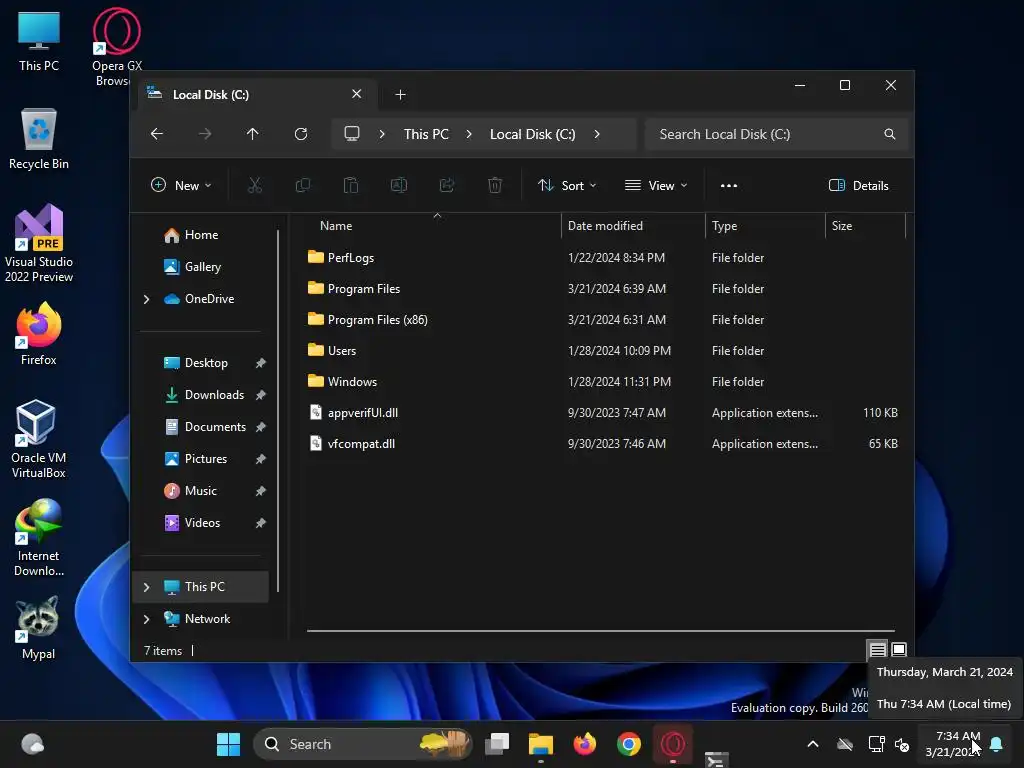Open pinned Pictures folder
The image size is (1024, 768).
(206, 459)
